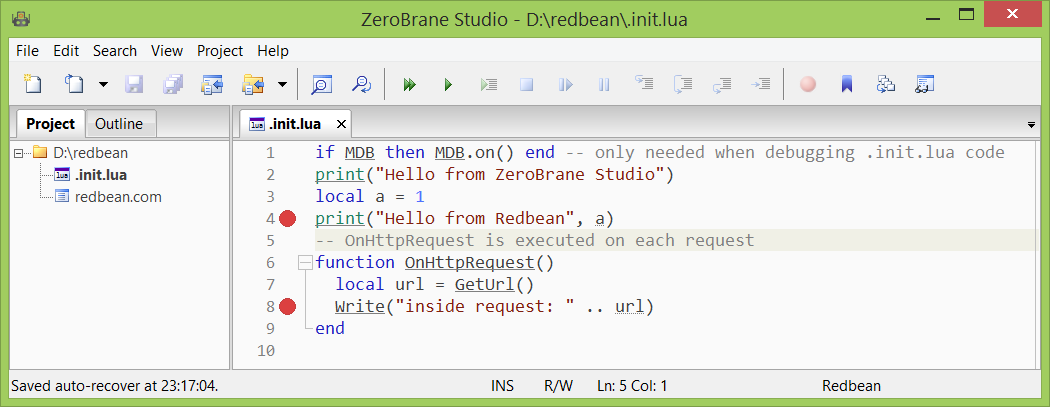Click the Step Into icon
The image size is (1050, 407).
[644, 84]
